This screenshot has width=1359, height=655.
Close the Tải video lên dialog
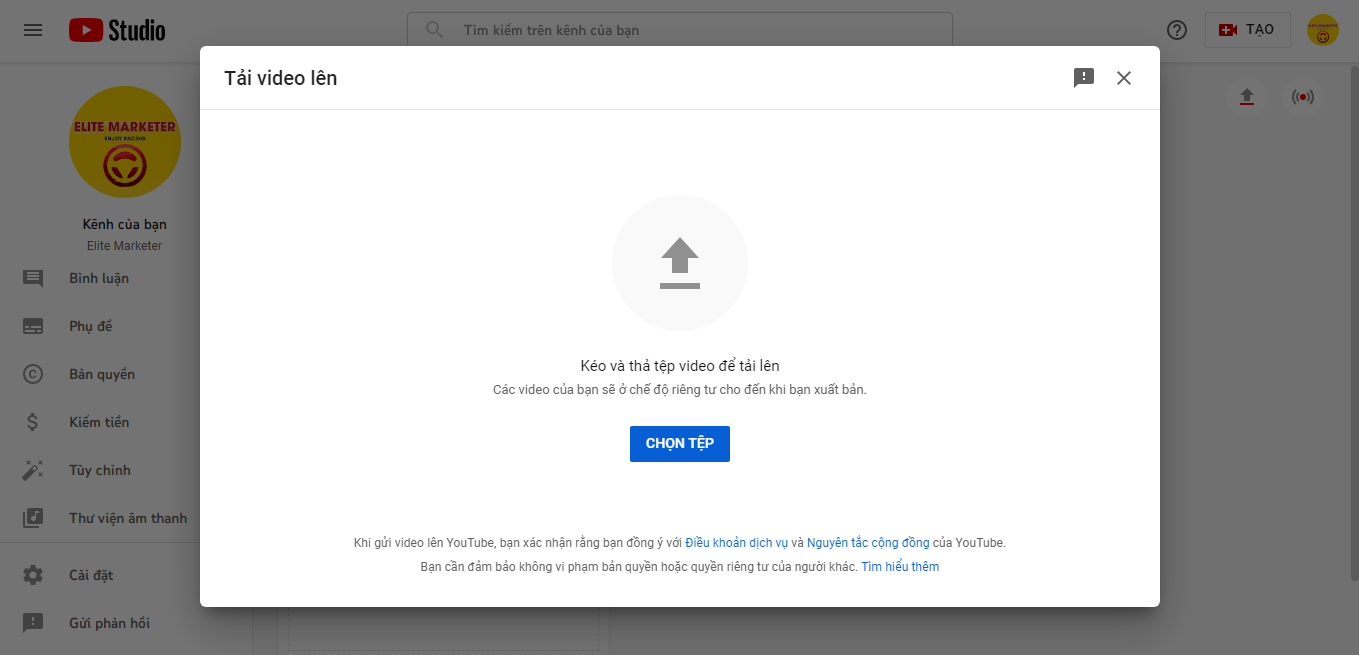(x=1124, y=78)
